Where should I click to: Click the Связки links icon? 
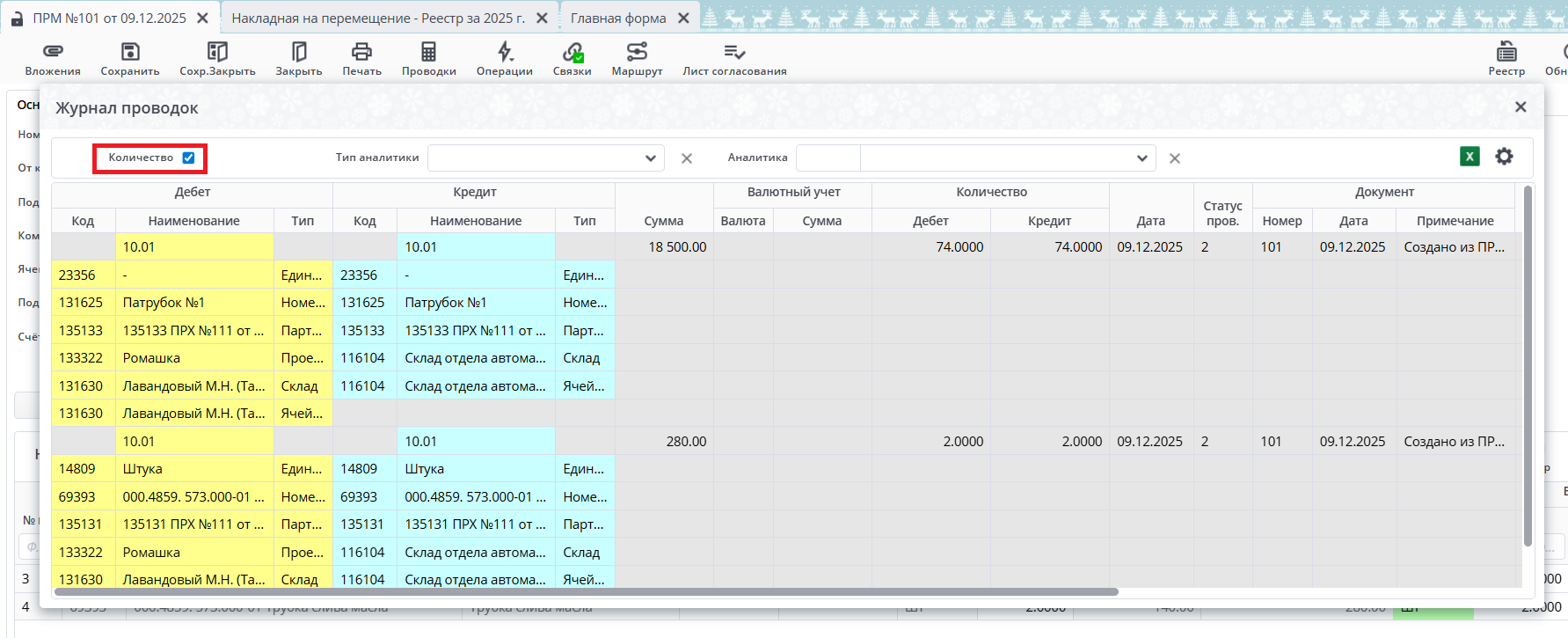click(x=573, y=52)
